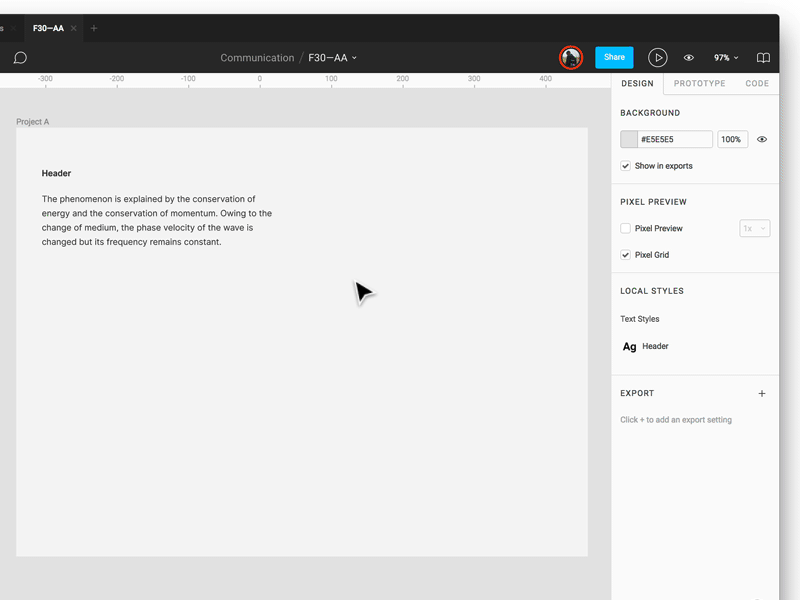This screenshot has height=600, width=800.
Task: Click the plus icon beside Export
Action: pyautogui.click(x=762, y=394)
